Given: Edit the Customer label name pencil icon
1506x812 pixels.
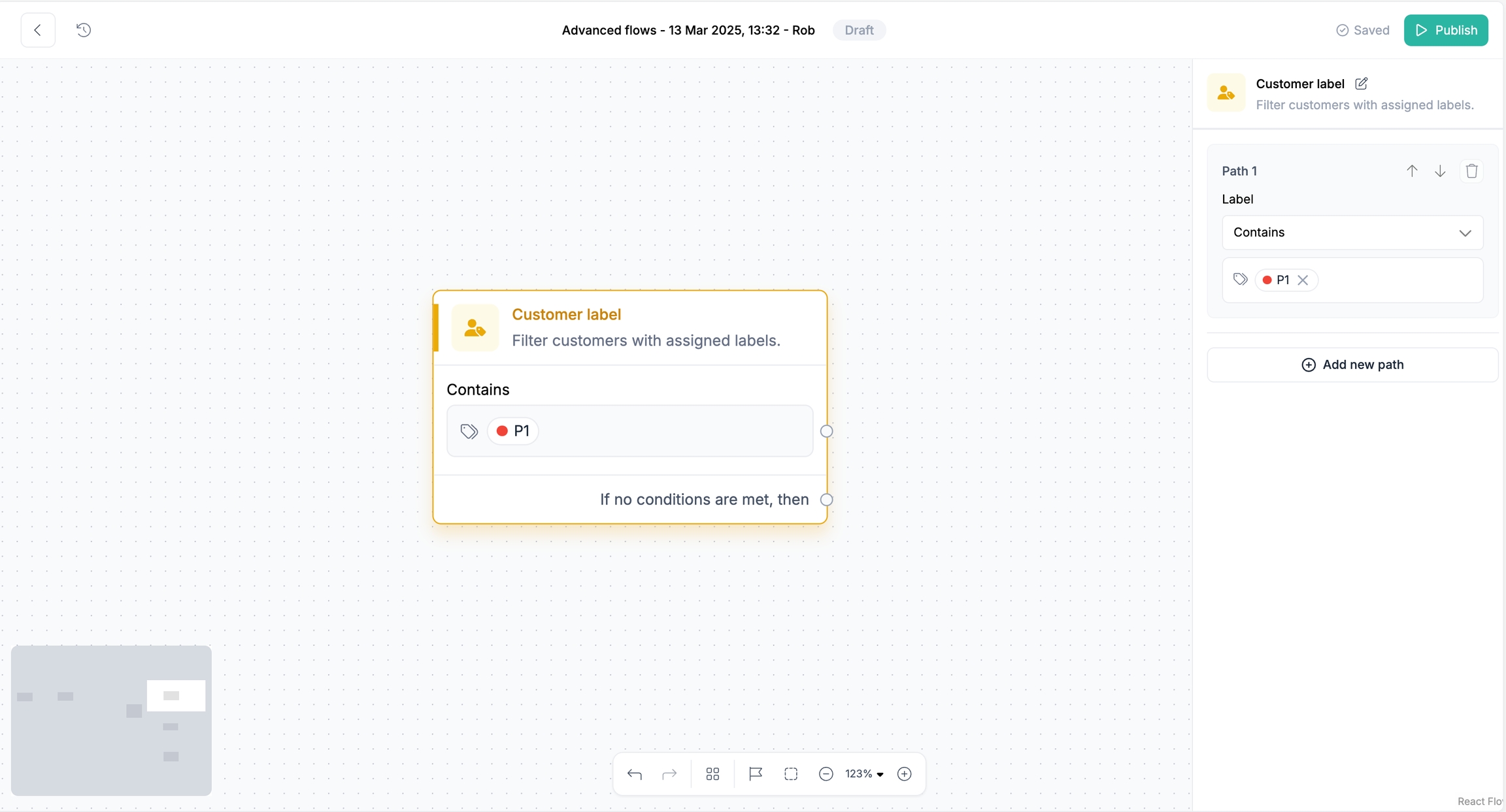Looking at the screenshot, I should [x=1362, y=84].
